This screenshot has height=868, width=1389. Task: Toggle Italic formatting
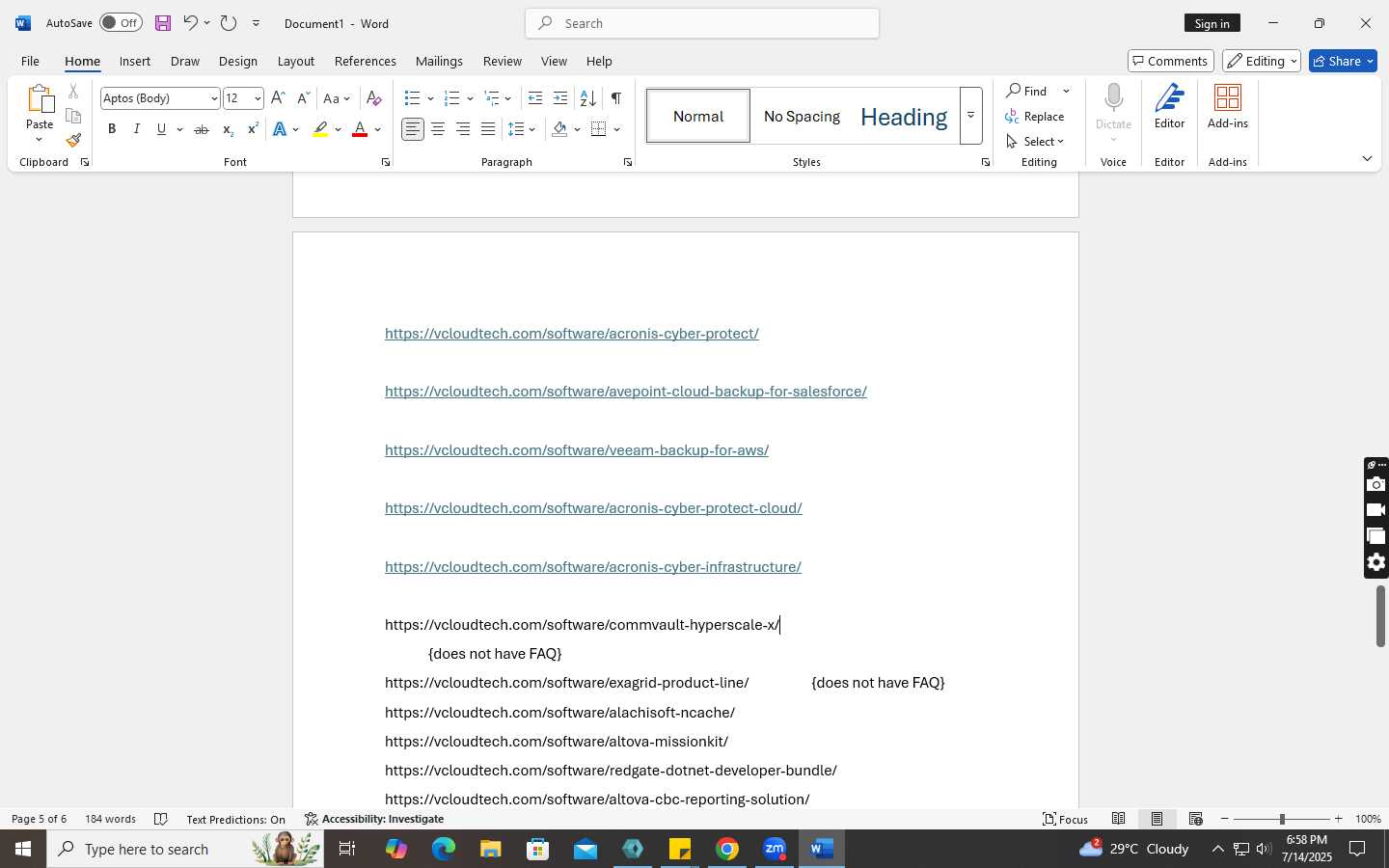point(137,129)
